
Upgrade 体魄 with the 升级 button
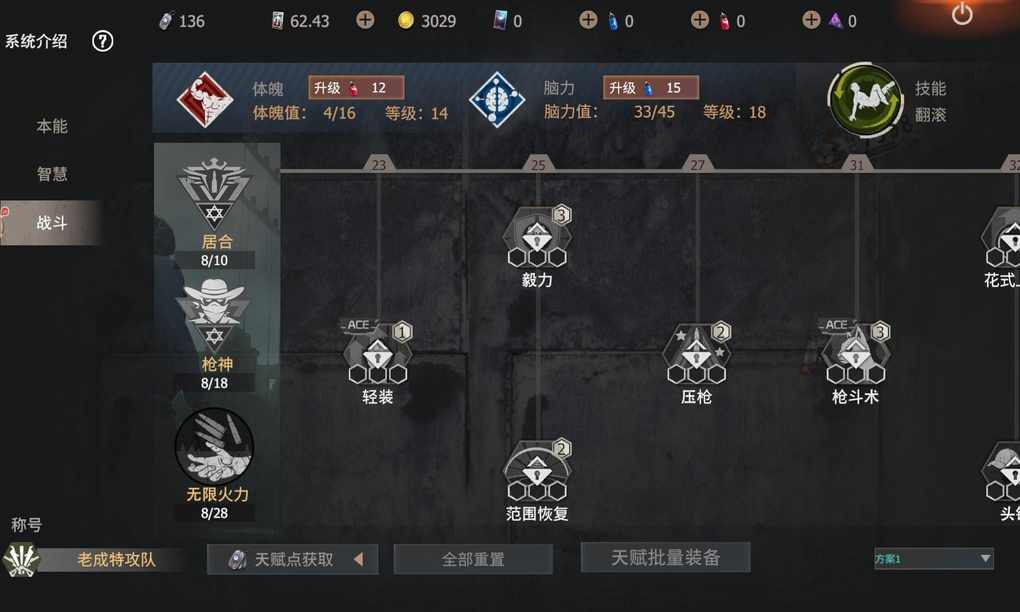tap(356, 88)
